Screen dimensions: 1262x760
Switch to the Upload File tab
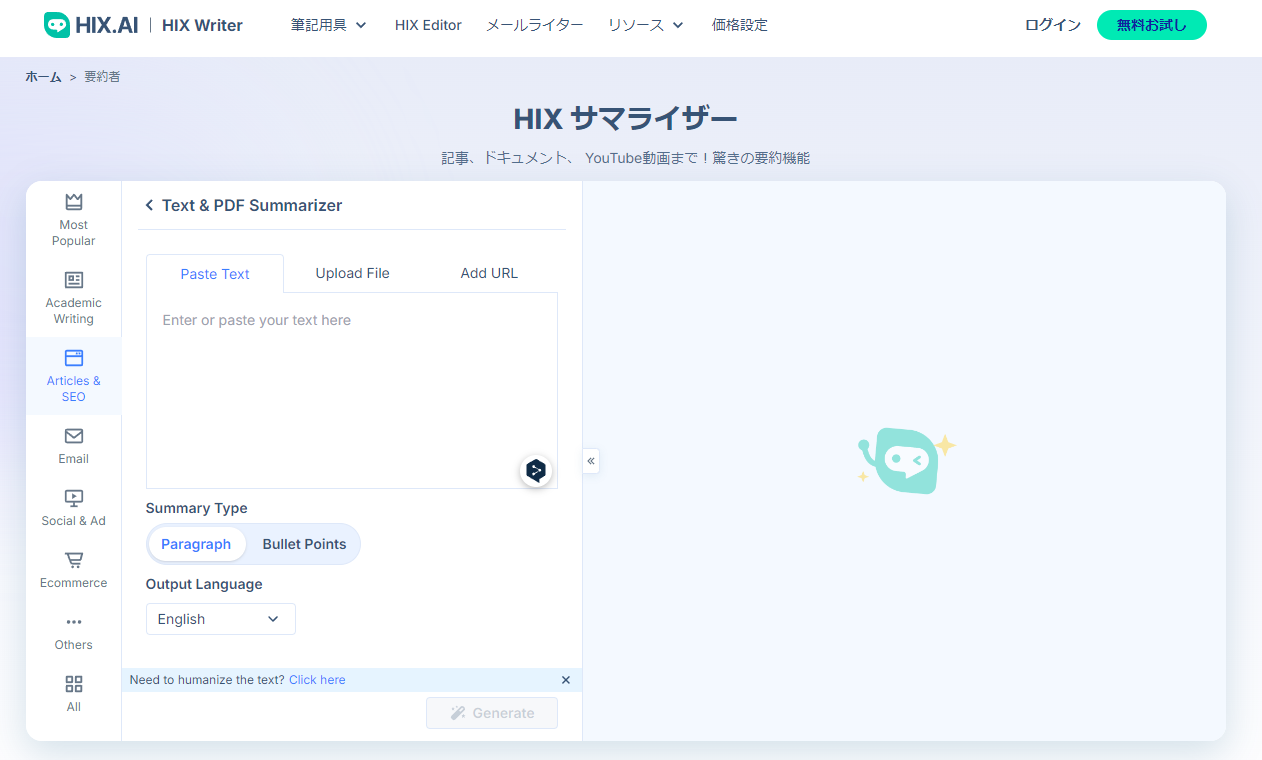pos(352,273)
